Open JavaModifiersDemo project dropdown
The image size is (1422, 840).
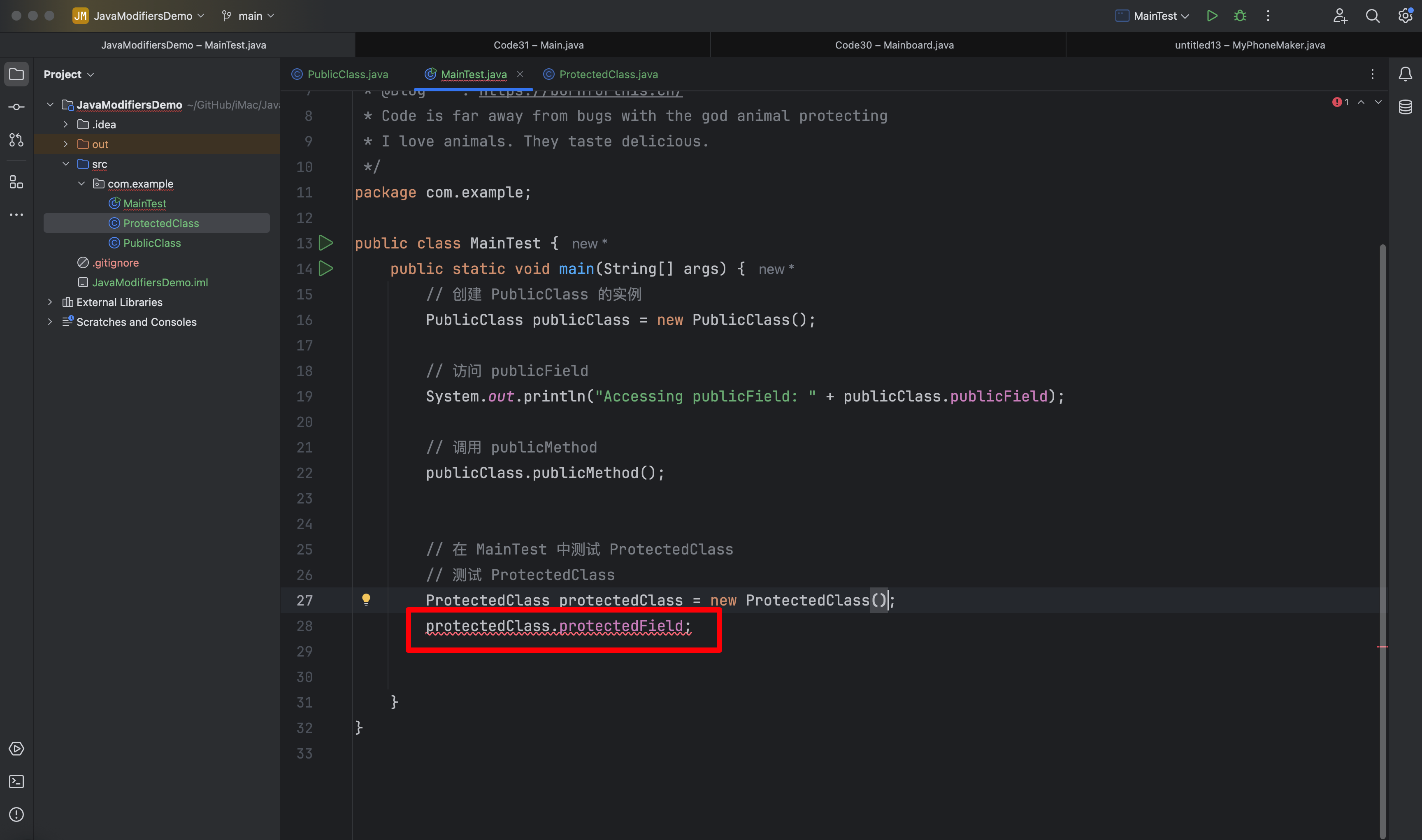[x=139, y=16]
